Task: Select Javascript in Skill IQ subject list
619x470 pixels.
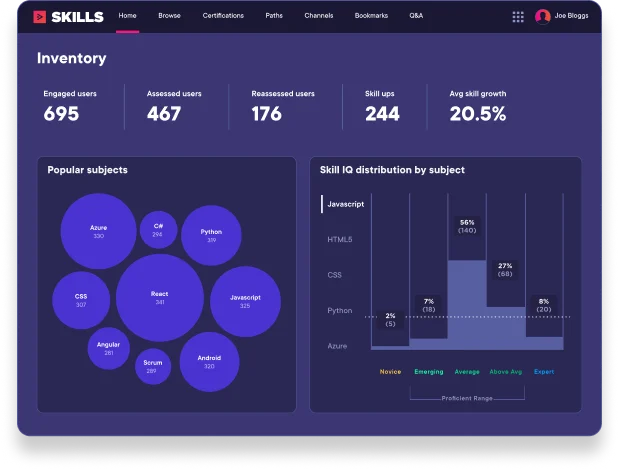Action: [x=345, y=204]
